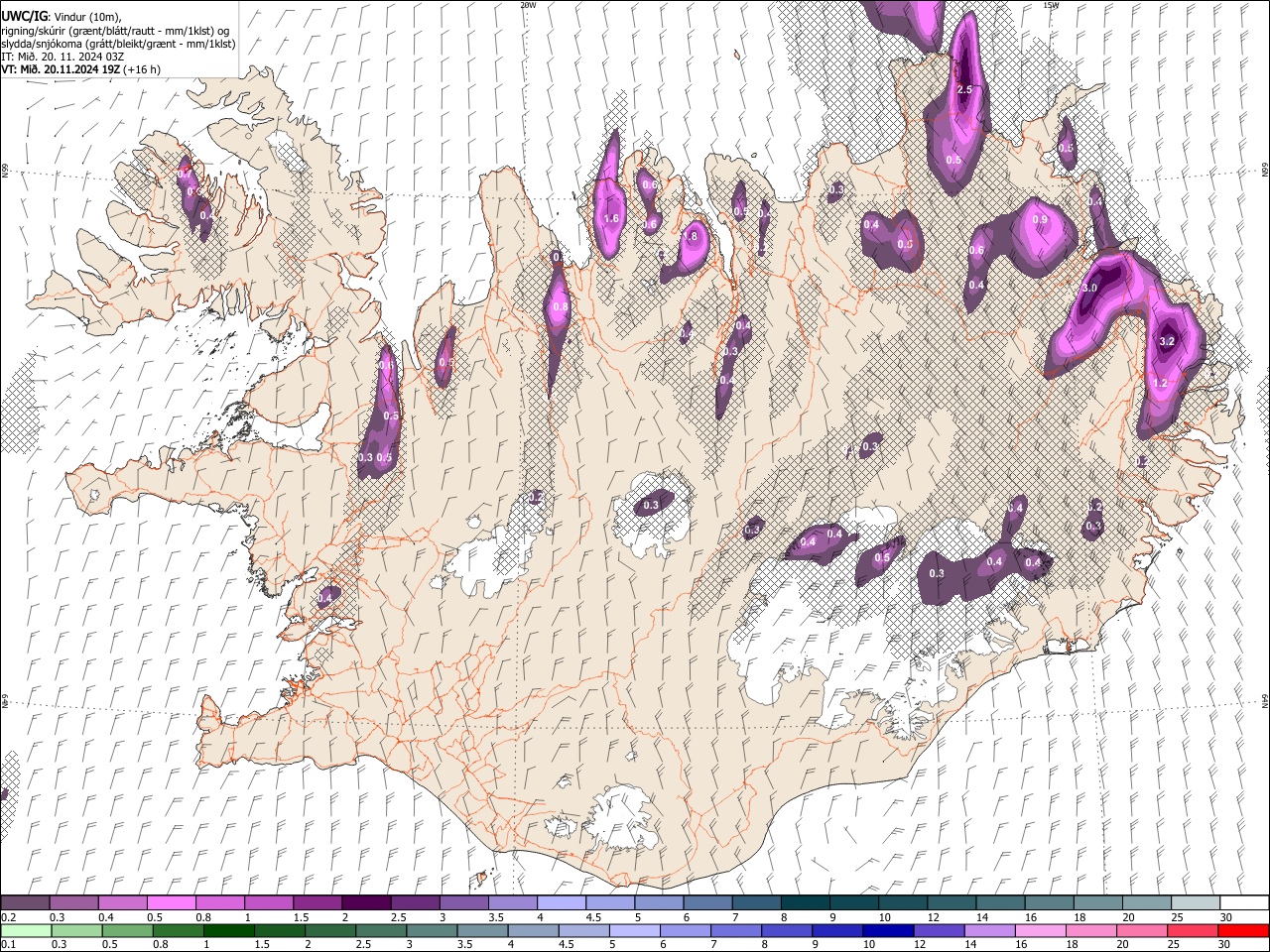
Task: Select the upper scale swatch starting at 1.5
Action: [317, 903]
